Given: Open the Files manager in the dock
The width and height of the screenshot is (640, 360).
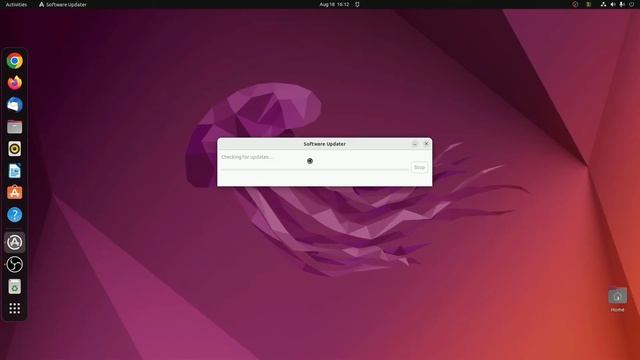Looking at the screenshot, I should click(x=15, y=127).
